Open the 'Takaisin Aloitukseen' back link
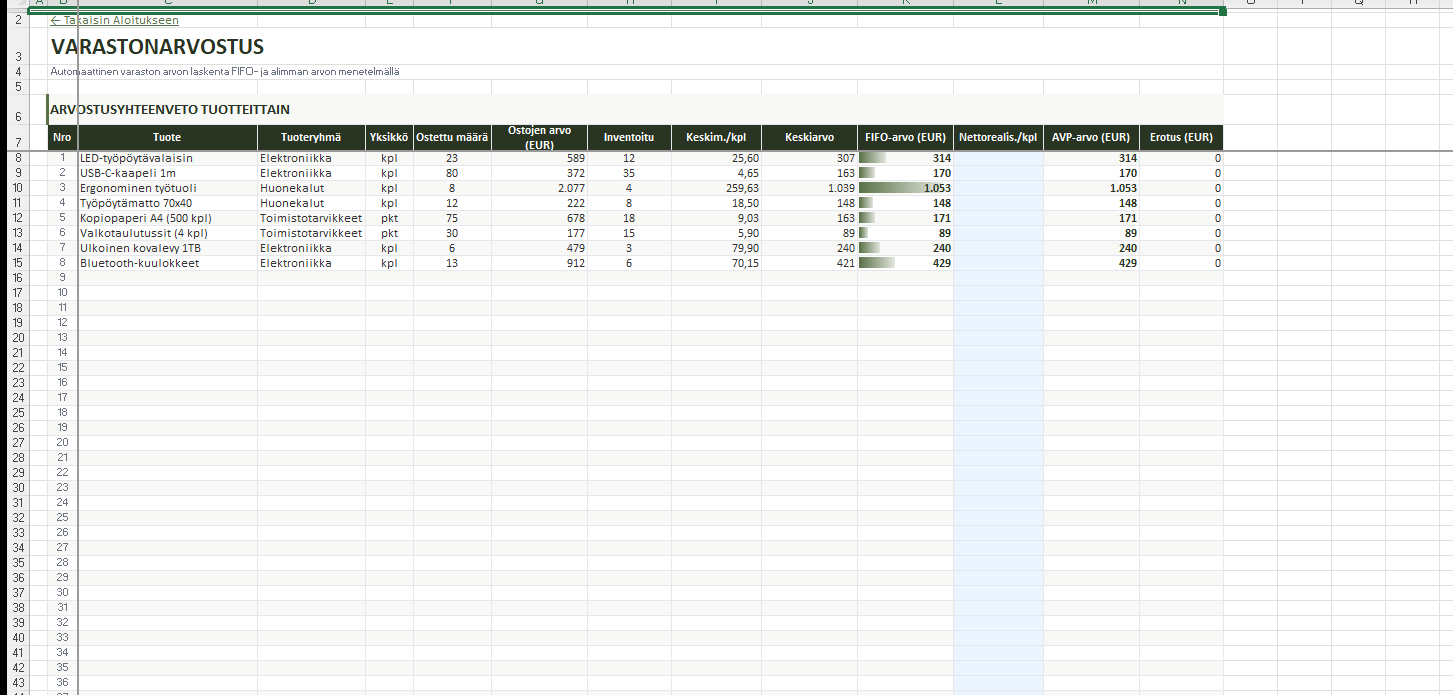Screen dimensions: 1453x695 (115, 20)
